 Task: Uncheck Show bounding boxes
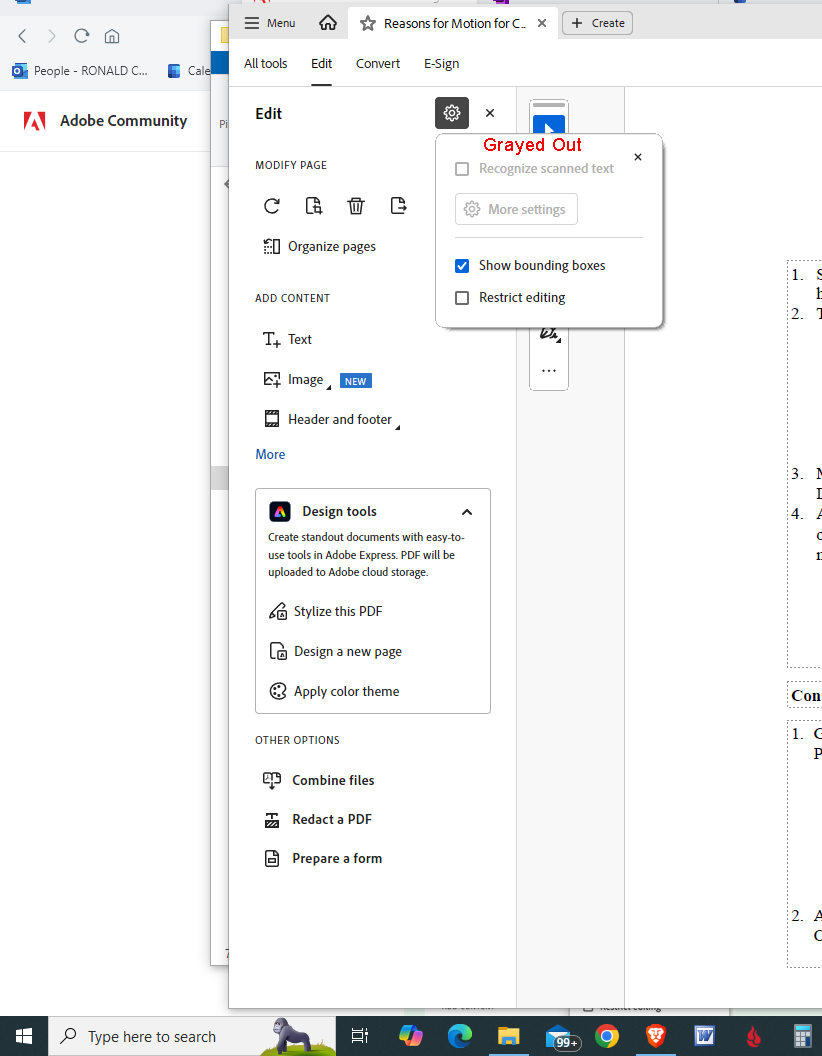(462, 265)
